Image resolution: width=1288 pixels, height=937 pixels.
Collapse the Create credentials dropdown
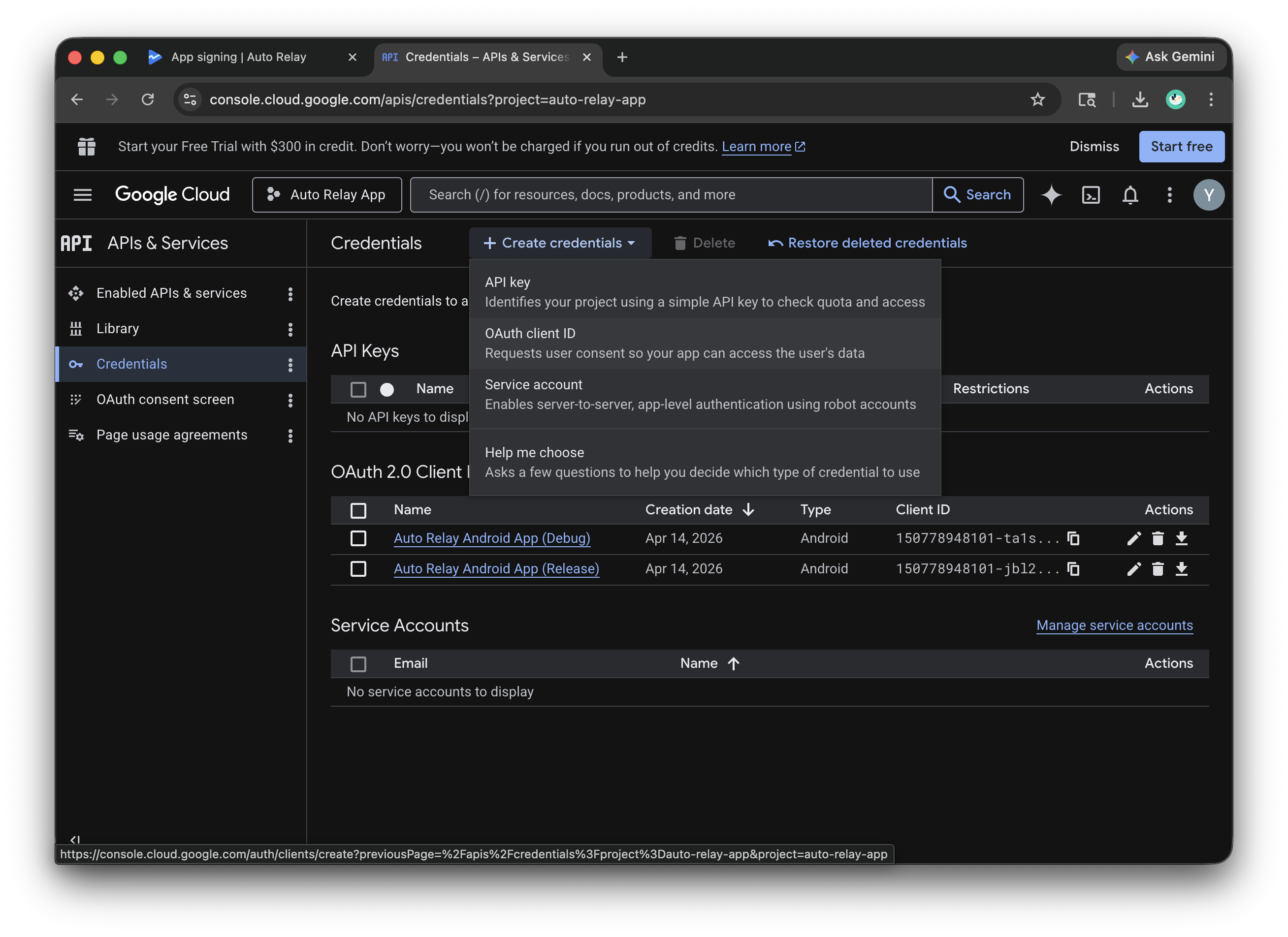tap(559, 243)
